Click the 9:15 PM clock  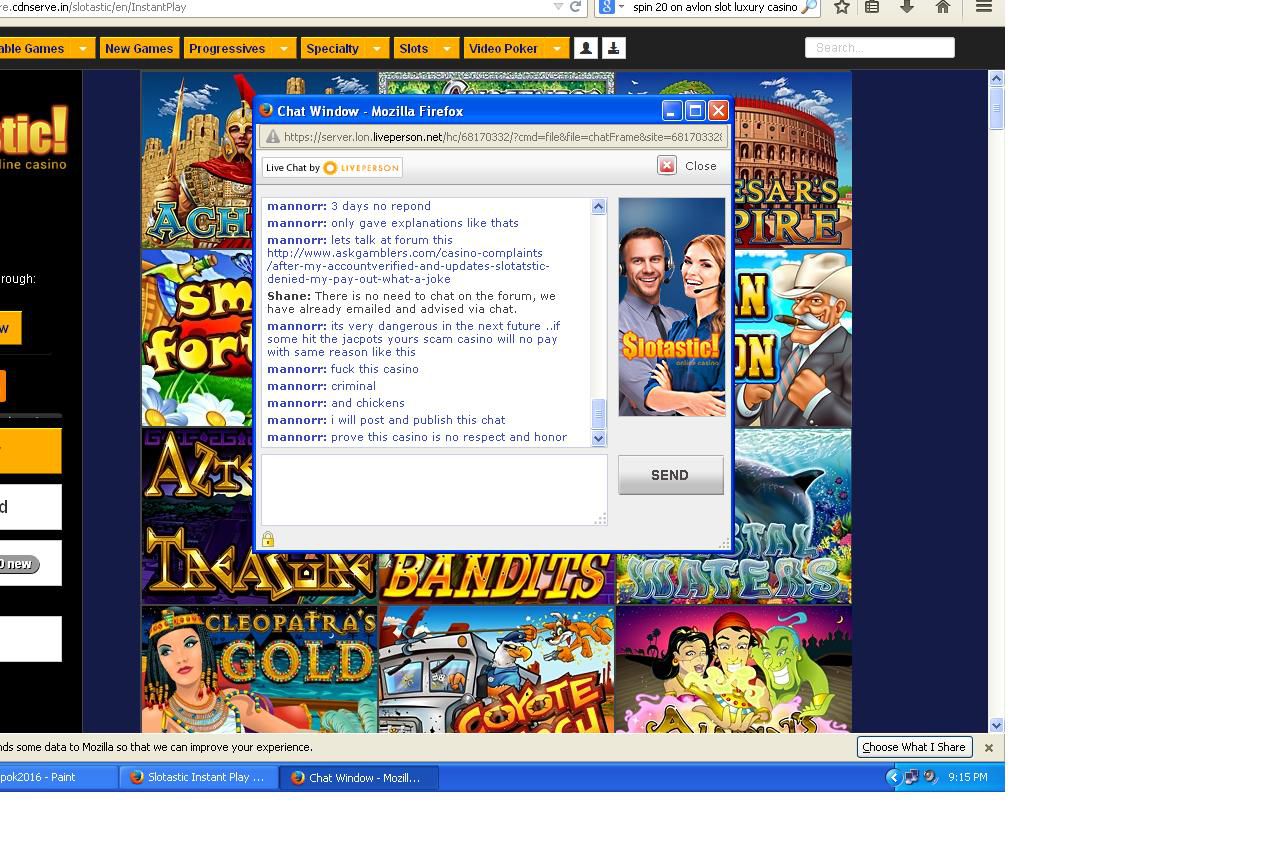coord(968,777)
